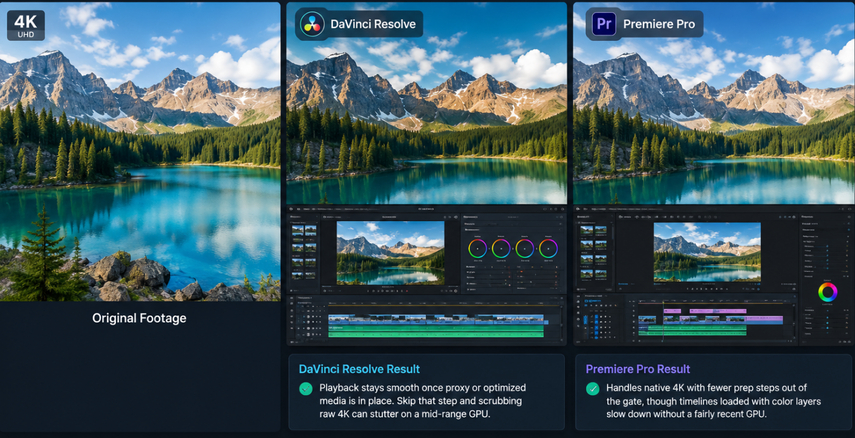This screenshot has width=855, height=438.
Task: Select first media pool thumbnail in DaVinci Resolve
Action: [x=298, y=230]
